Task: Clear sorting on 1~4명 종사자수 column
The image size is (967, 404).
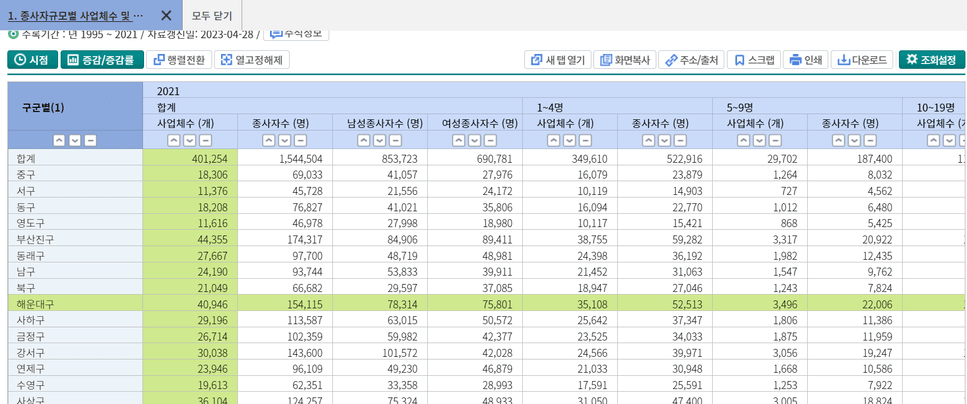Action: pyautogui.click(x=680, y=141)
